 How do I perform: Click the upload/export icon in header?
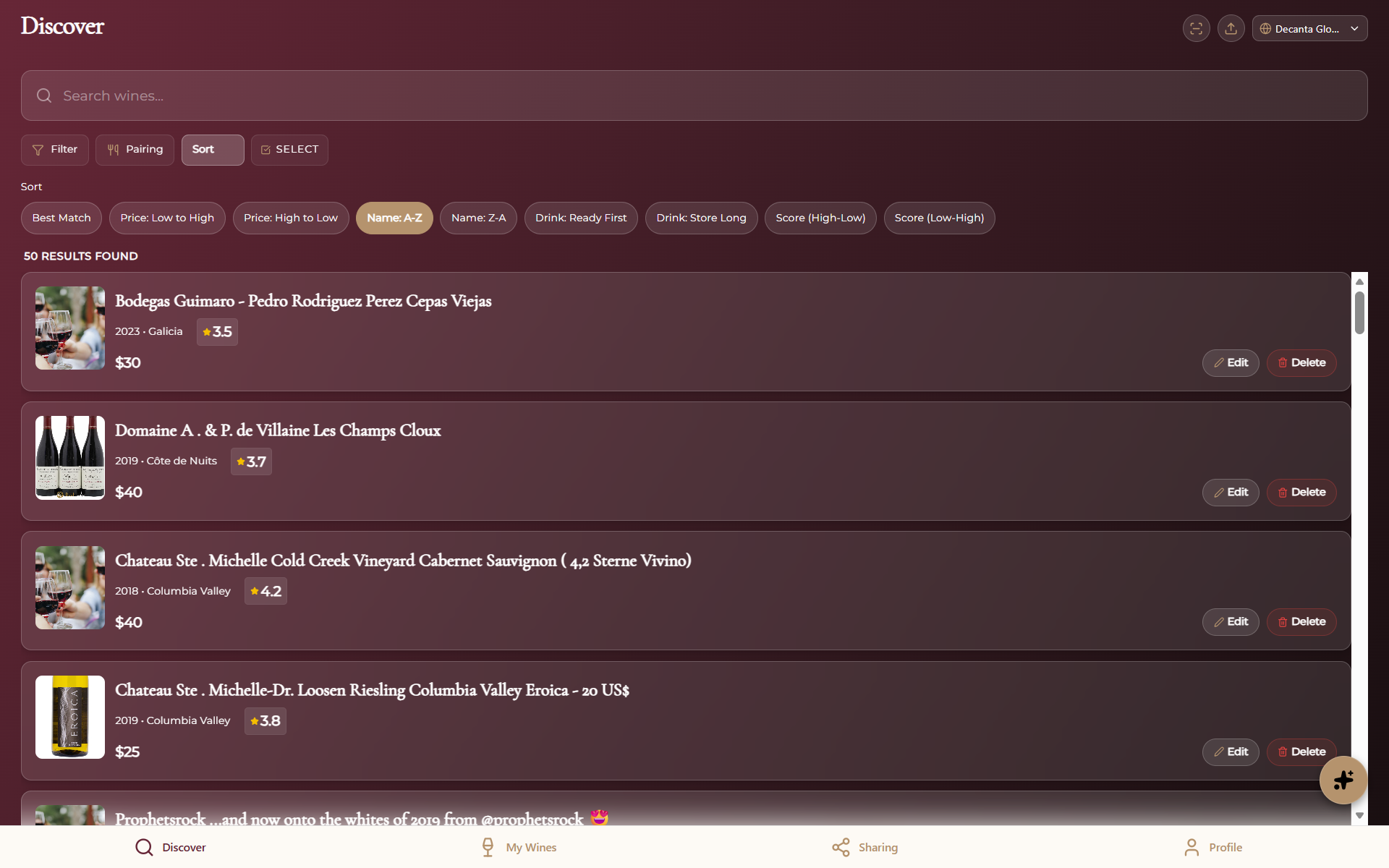1231,29
